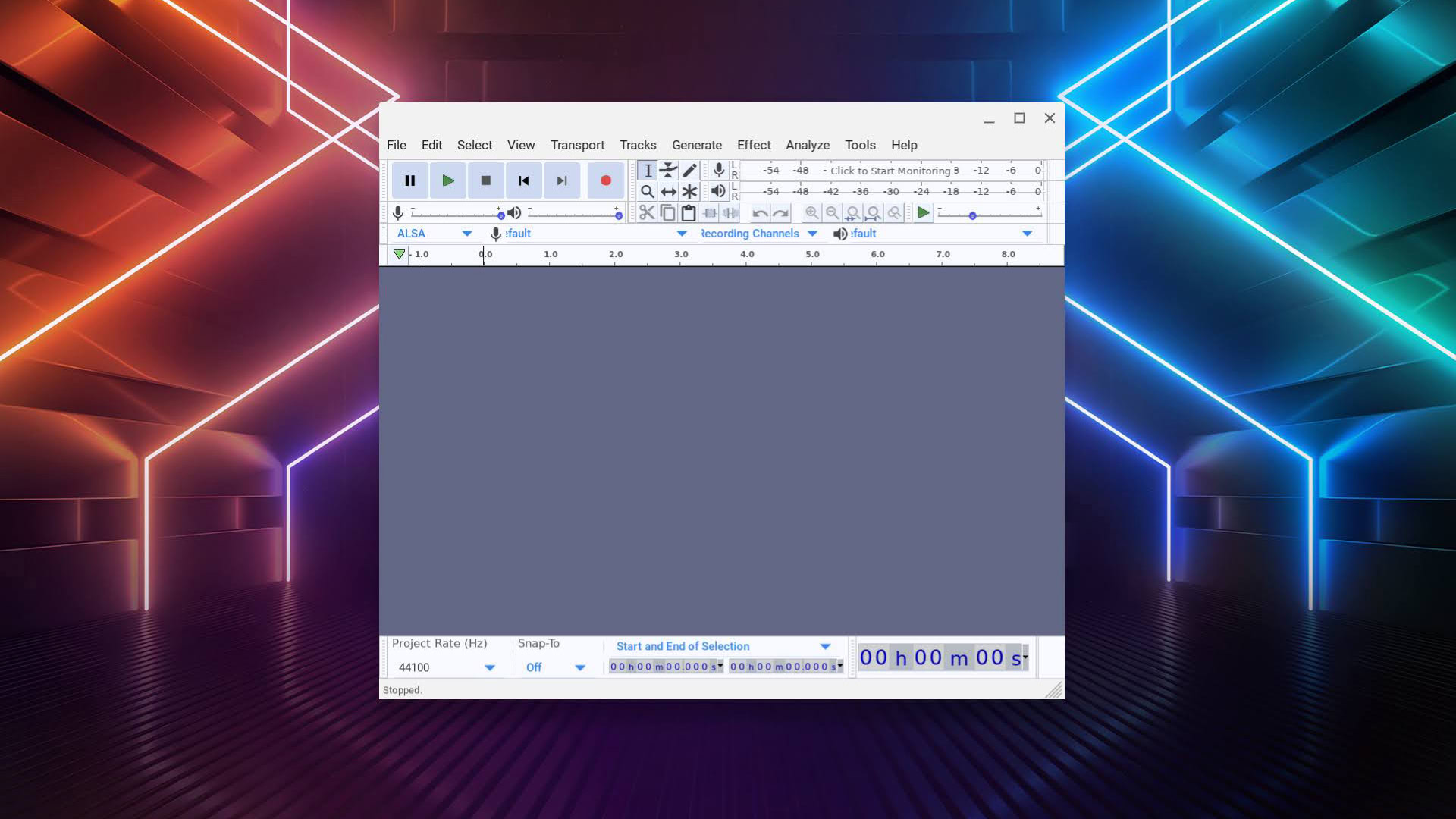Select the Draw pencil tool

[x=689, y=170]
